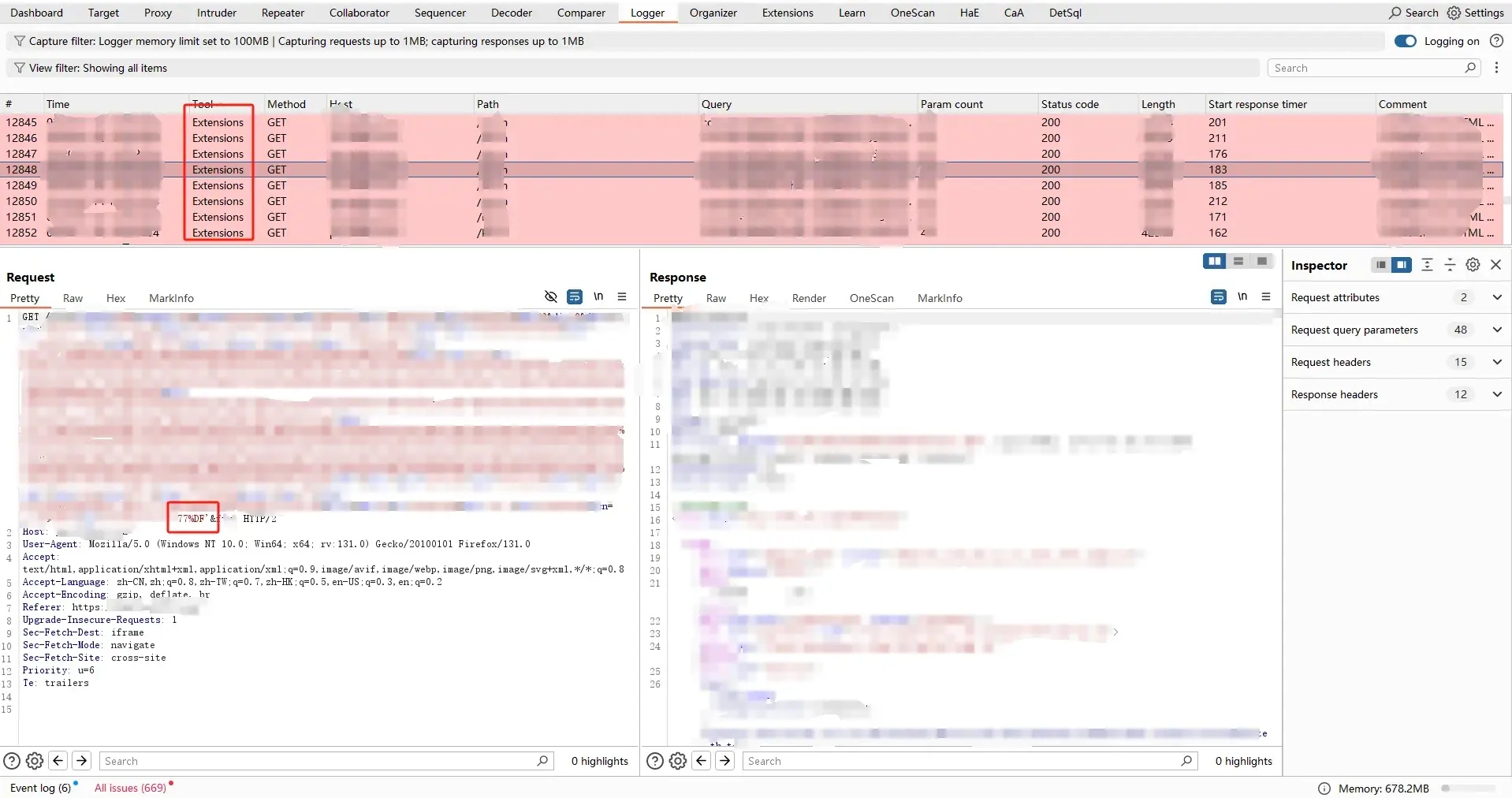Switch to the Proxy tab
Image resolution: width=1512 pixels, height=798 pixels.
click(x=158, y=13)
